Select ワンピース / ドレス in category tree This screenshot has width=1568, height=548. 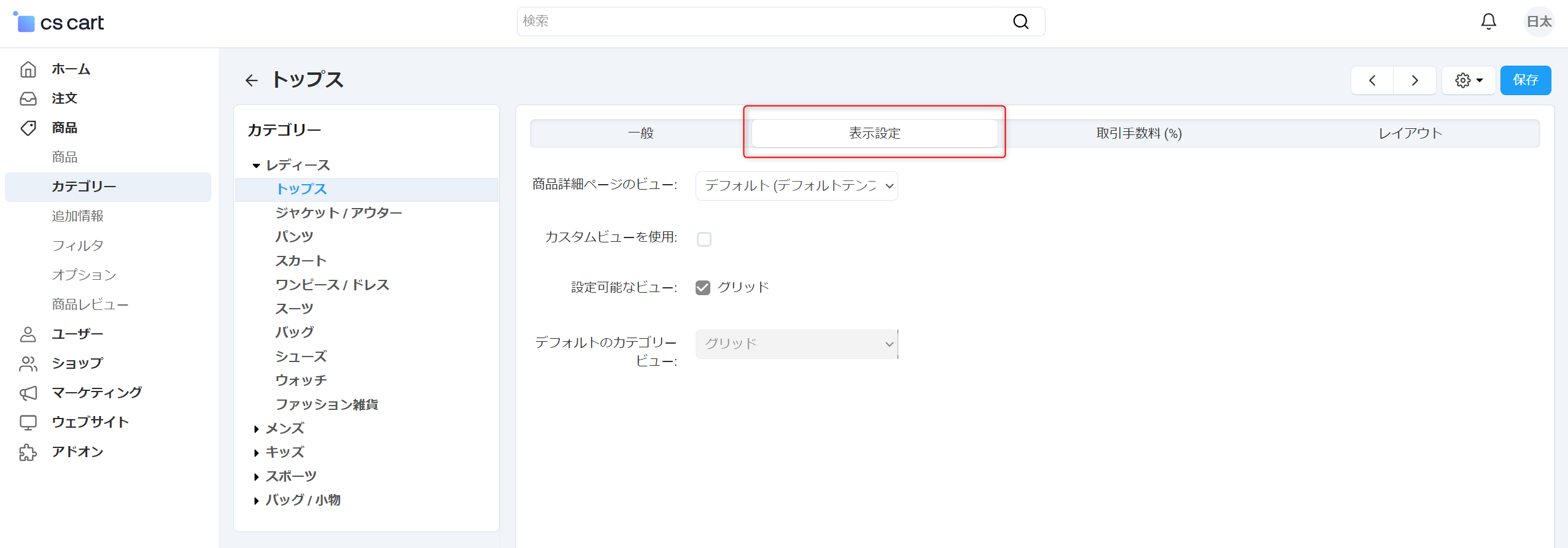point(332,285)
